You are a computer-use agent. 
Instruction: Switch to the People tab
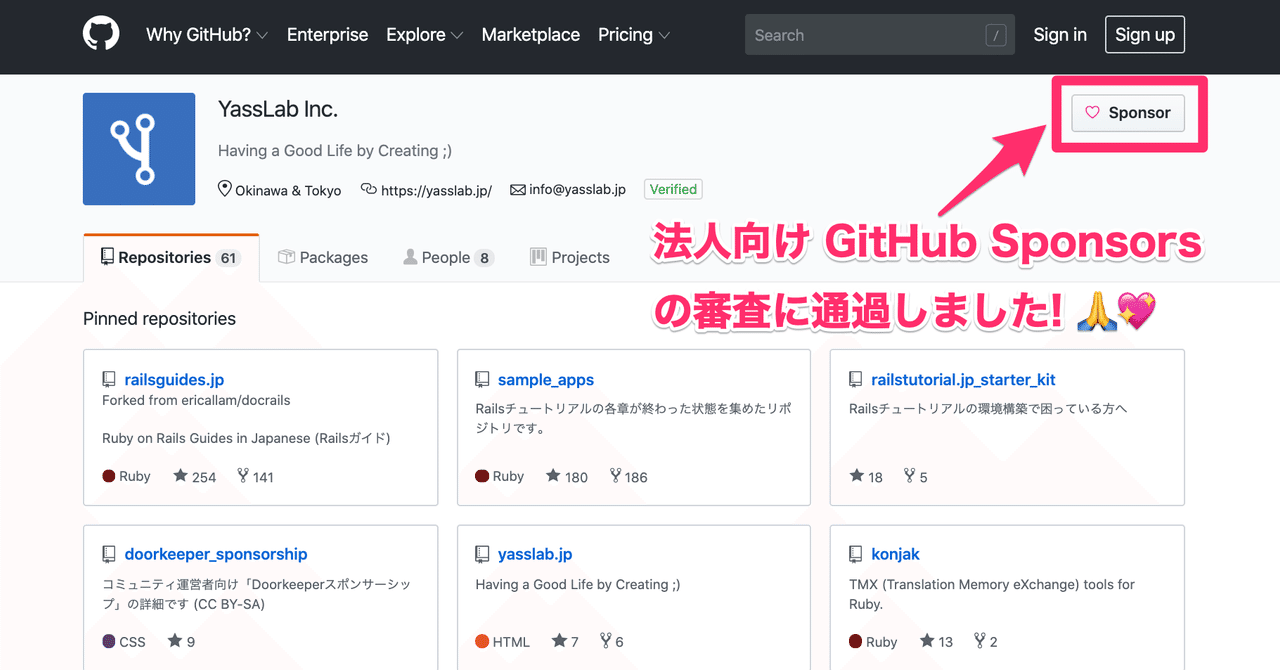pyautogui.click(x=448, y=258)
